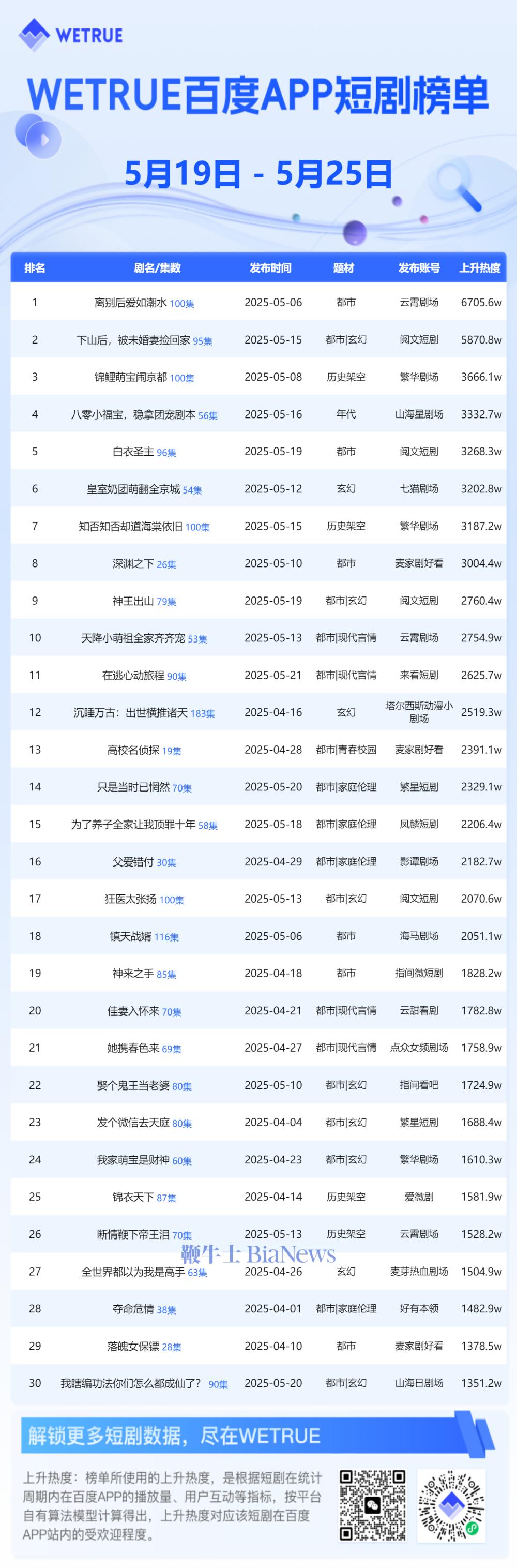The width and height of the screenshot is (517, 1568).
Task: Click the account 海马剧场
Action: 419,936
